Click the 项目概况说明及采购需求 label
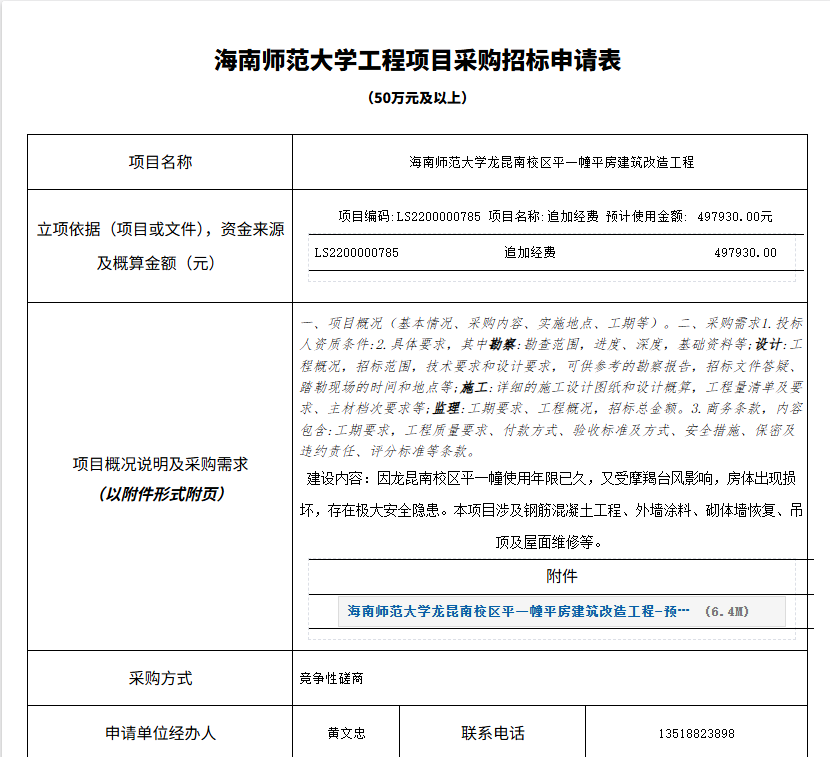The width and height of the screenshot is (830, 757). 160,464
